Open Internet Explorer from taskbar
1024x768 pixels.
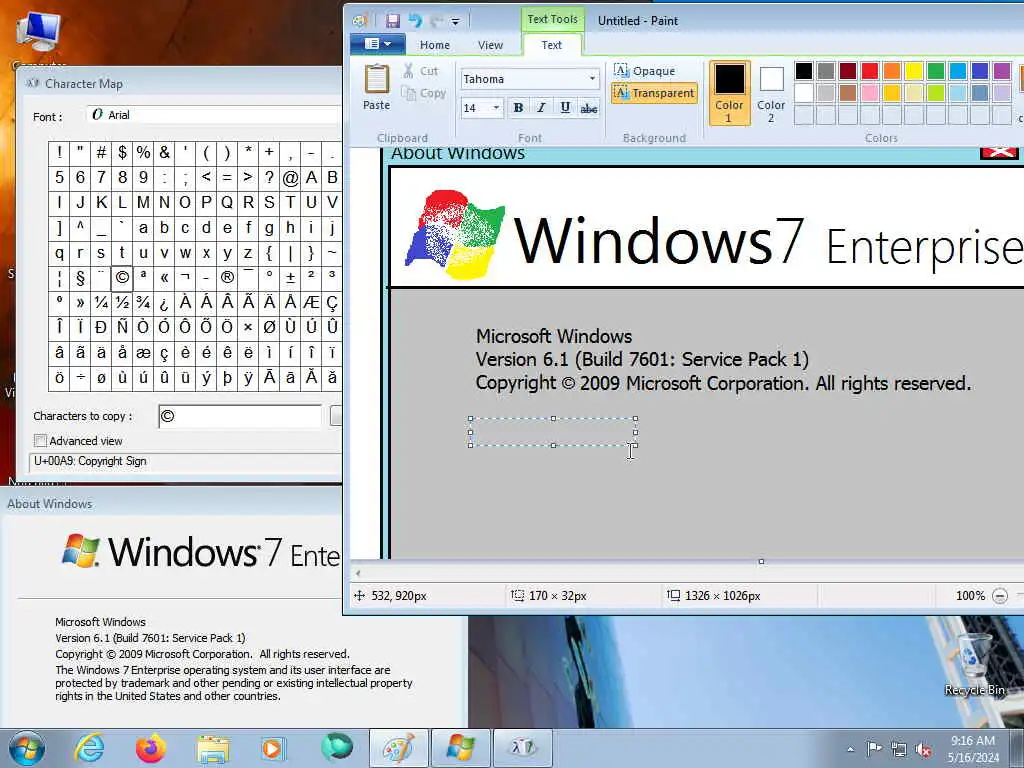[89, 748]
